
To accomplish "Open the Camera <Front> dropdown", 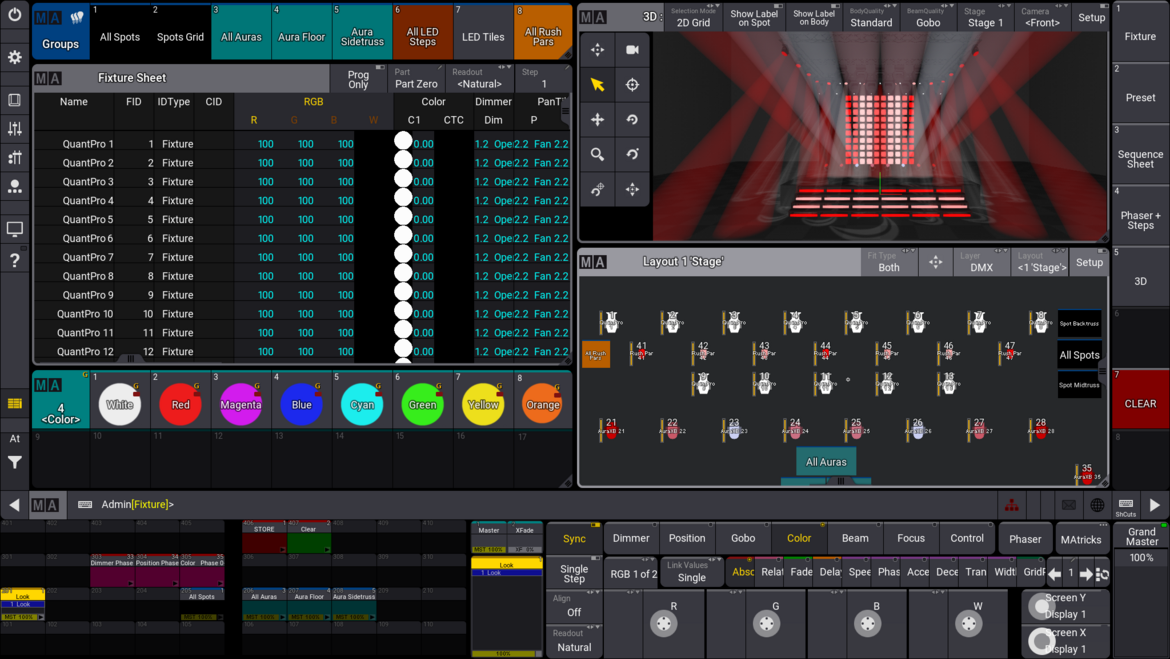I will click(1042, 18).
